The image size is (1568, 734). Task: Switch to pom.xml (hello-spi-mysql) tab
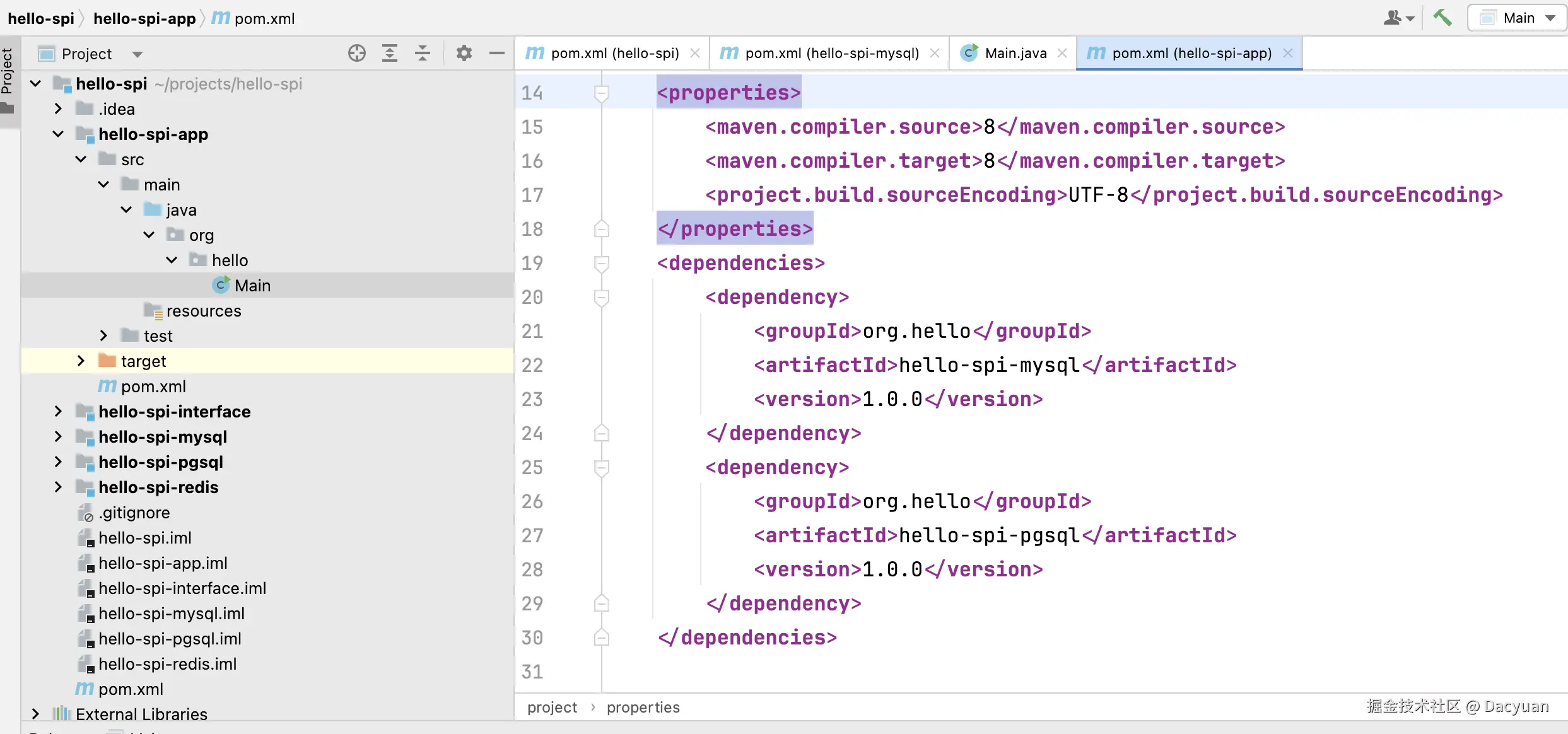coord(831,54)
